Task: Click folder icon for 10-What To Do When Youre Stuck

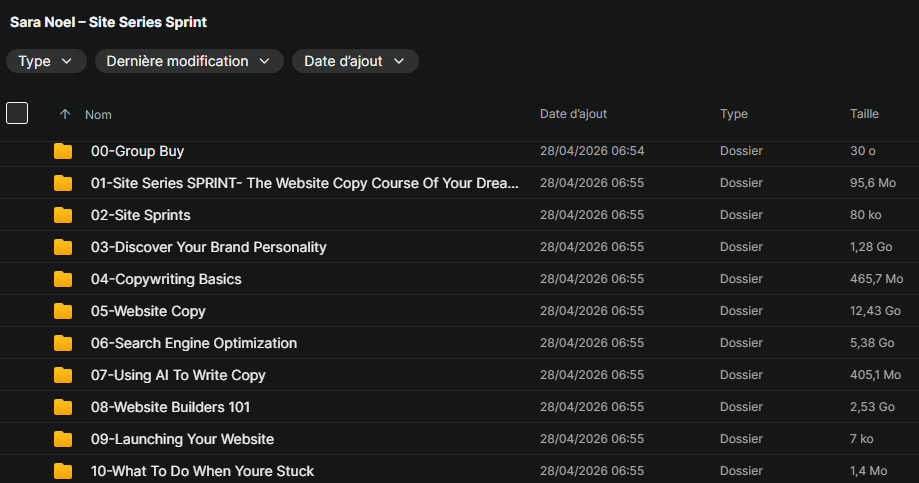Action: (x=63, y=471)
